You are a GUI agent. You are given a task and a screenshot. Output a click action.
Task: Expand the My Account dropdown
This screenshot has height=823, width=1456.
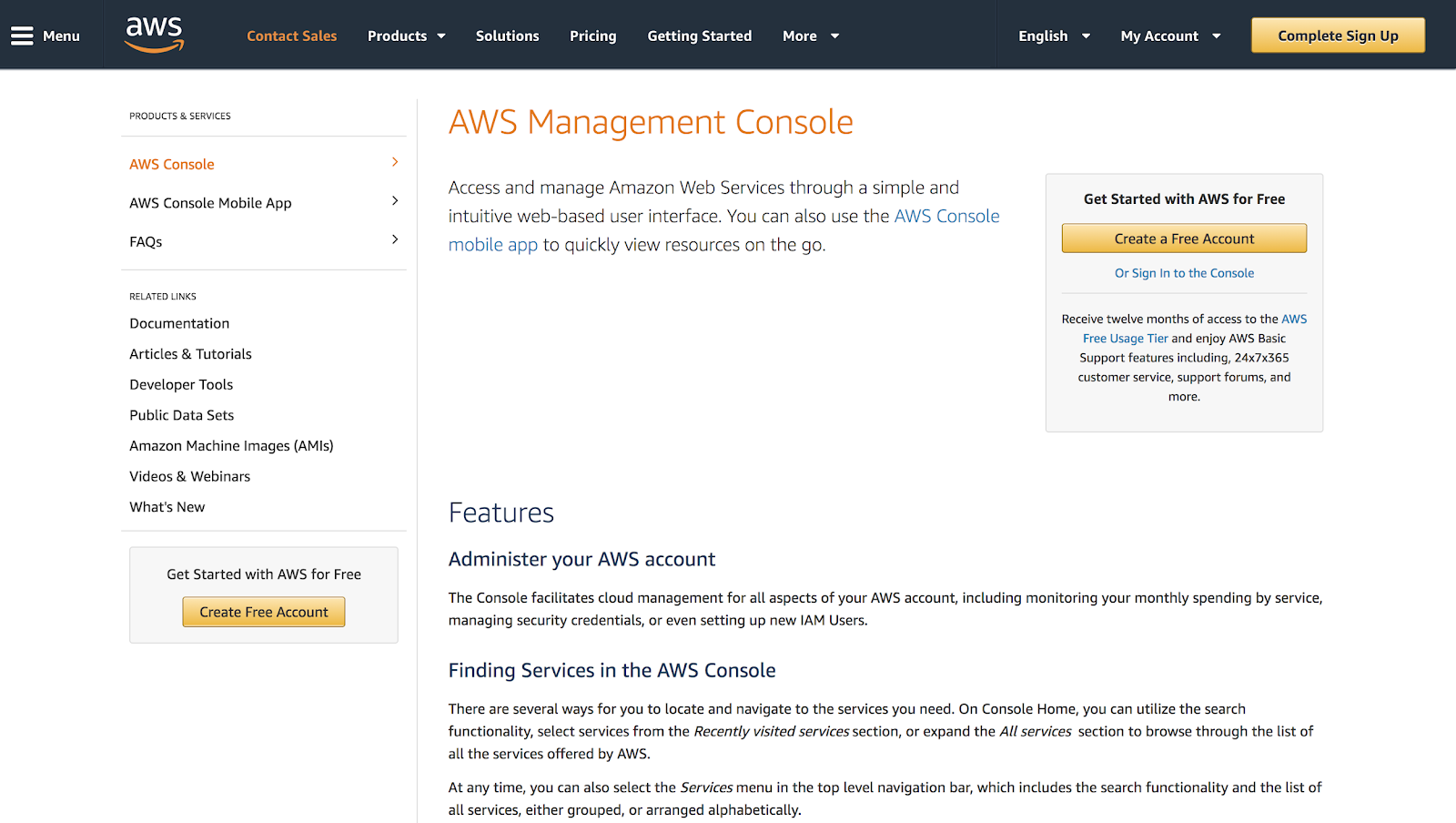tap(1170, 36)
